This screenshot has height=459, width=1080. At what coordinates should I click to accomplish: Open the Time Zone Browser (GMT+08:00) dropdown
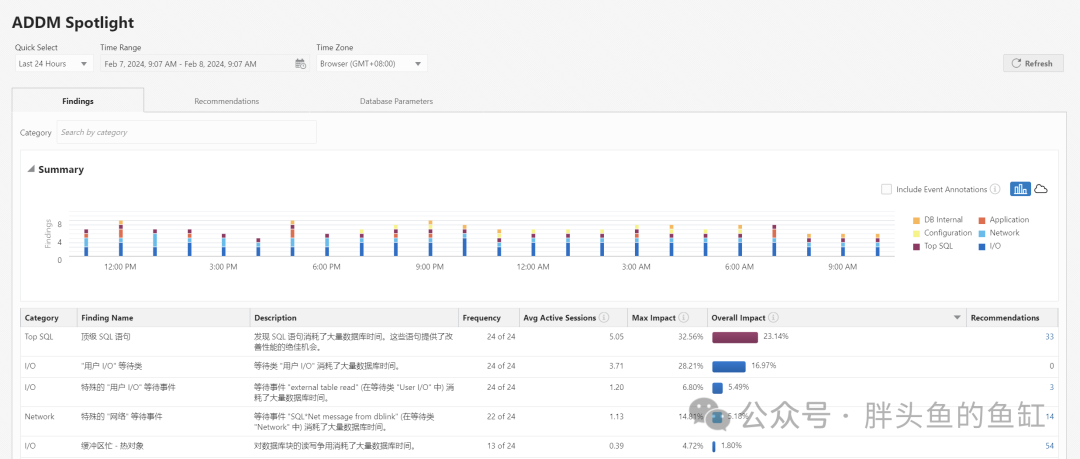coord(372,64)
